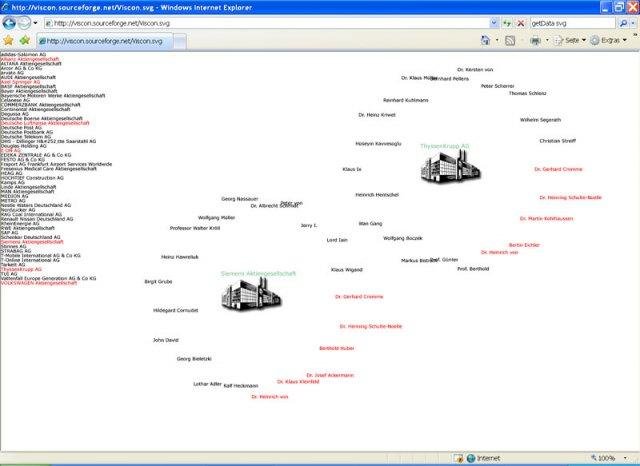The height and width of the screenshot is (466, 640).
Task: Select Deutsche Postbank AG in the list
Action: point(27,132)
